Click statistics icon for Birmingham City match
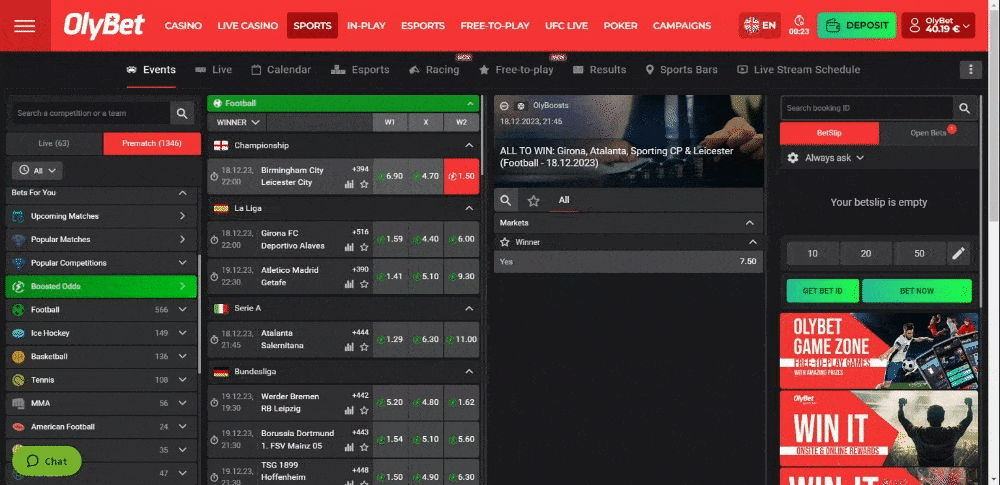This screenshot has width=1000, height=485. pos(349,184)
